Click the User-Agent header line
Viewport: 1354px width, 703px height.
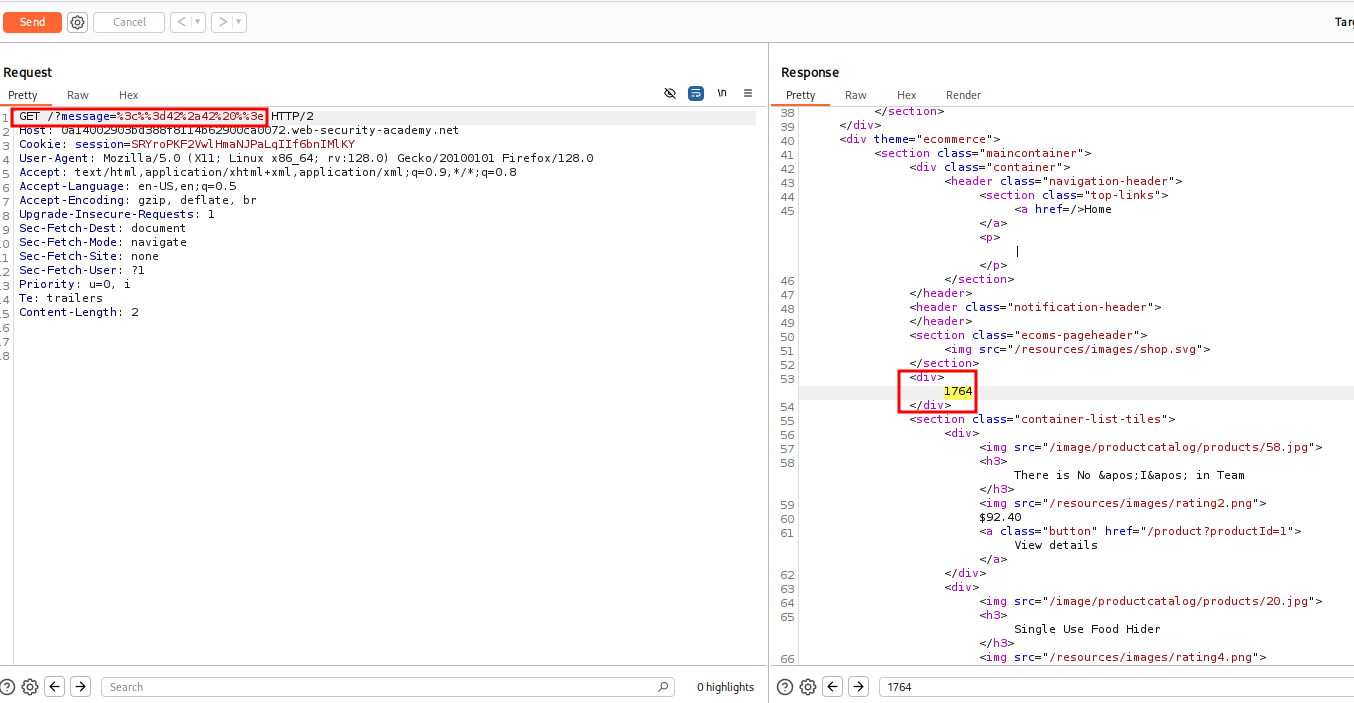(306, 159)
